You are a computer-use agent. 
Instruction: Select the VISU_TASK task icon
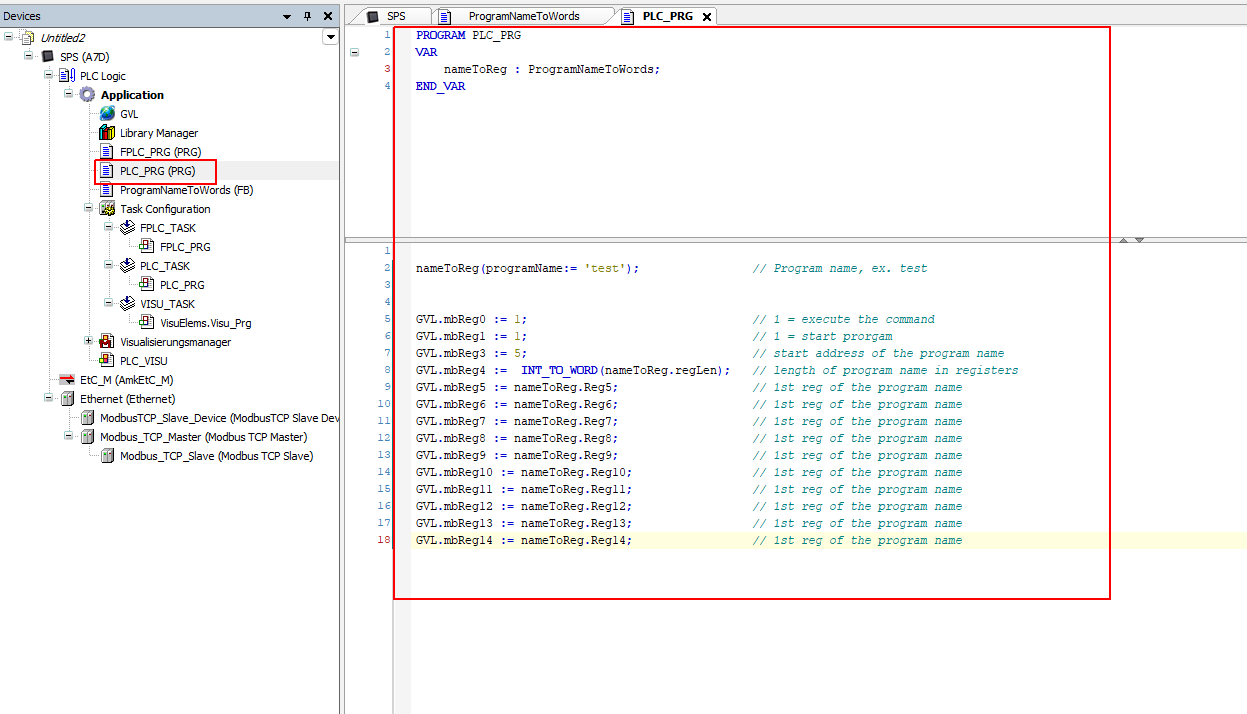coord(127,304)
